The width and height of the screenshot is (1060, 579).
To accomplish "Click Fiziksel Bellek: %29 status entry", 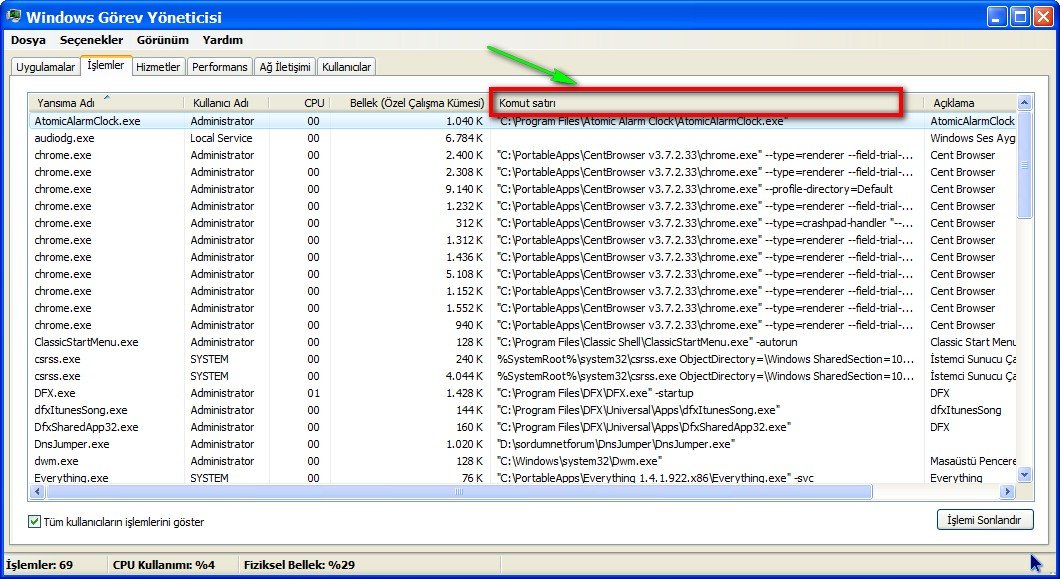I will coord(299,565).
